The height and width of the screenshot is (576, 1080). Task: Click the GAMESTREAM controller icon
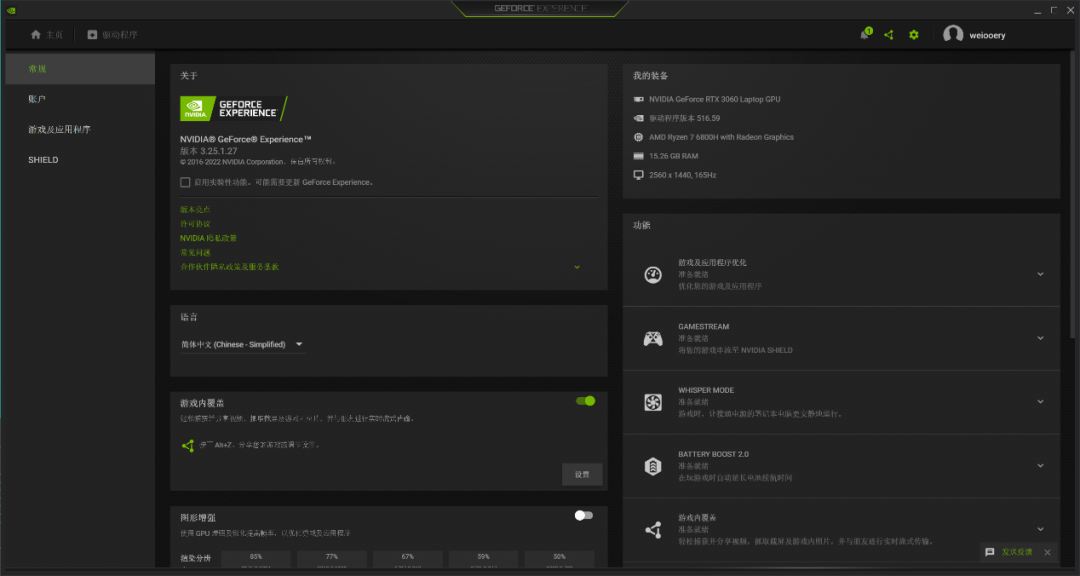pyautogui.click(x=653, y=338)
